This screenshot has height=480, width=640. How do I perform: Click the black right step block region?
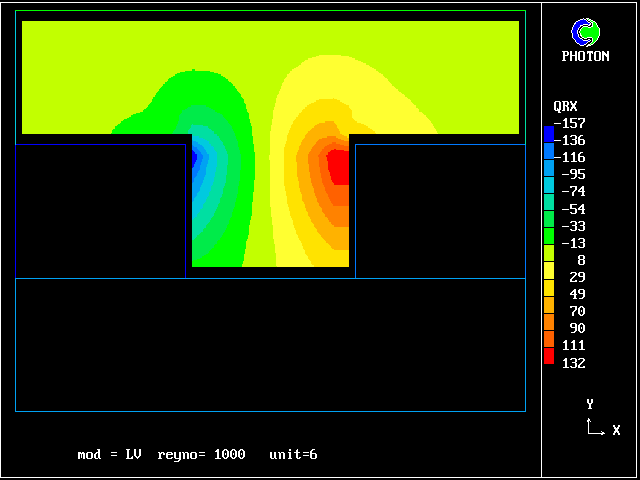point(440,210)
